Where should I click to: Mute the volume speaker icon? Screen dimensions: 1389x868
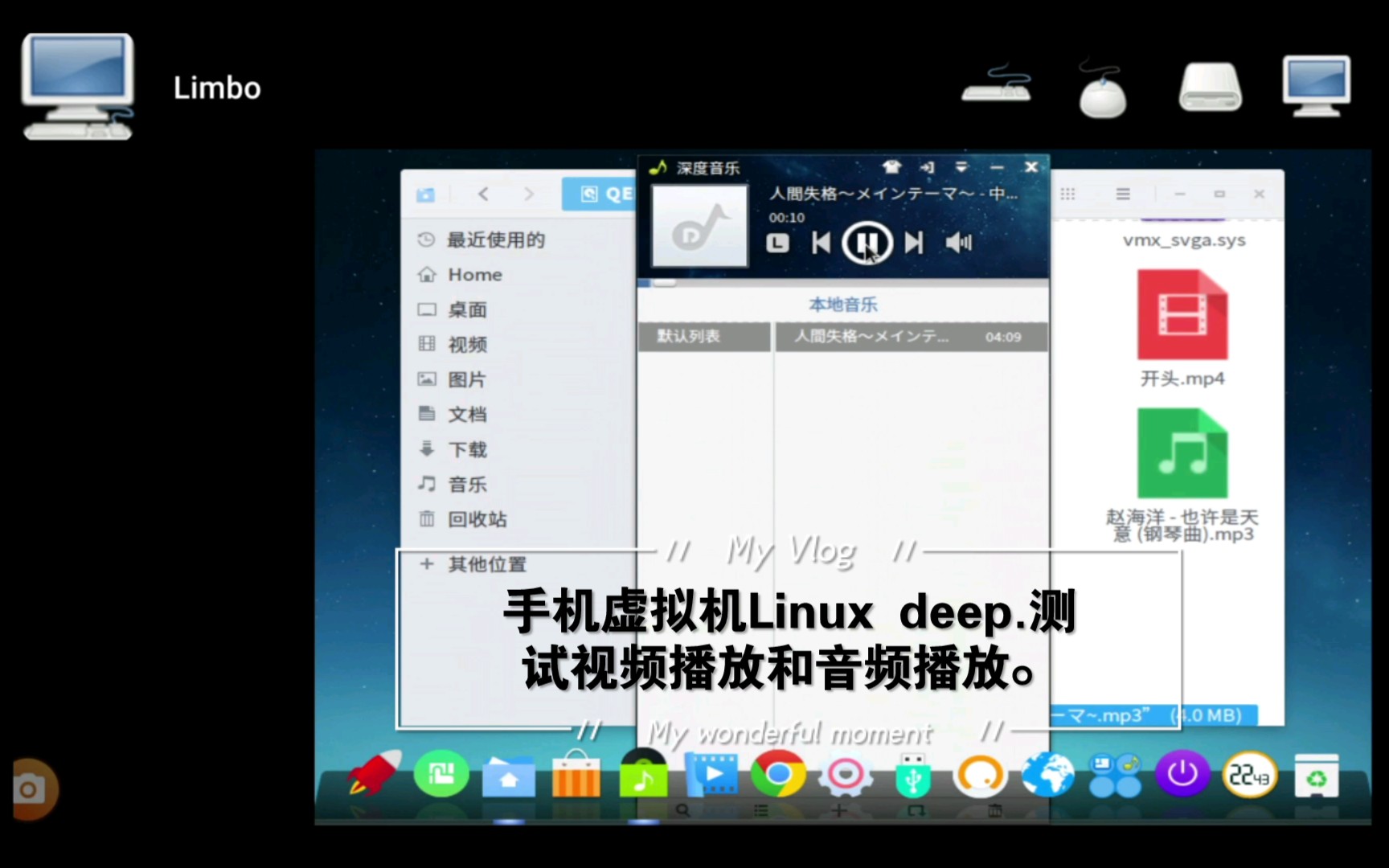pos(958,242)
